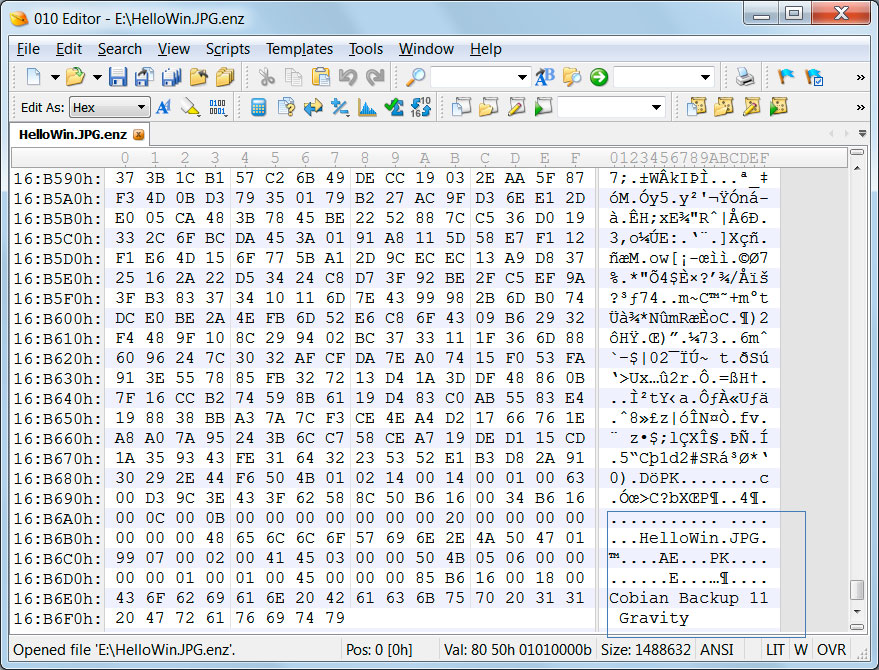Open the calculator tool
879x670 pixels.
pyautogui.click(x=259, y=107)
